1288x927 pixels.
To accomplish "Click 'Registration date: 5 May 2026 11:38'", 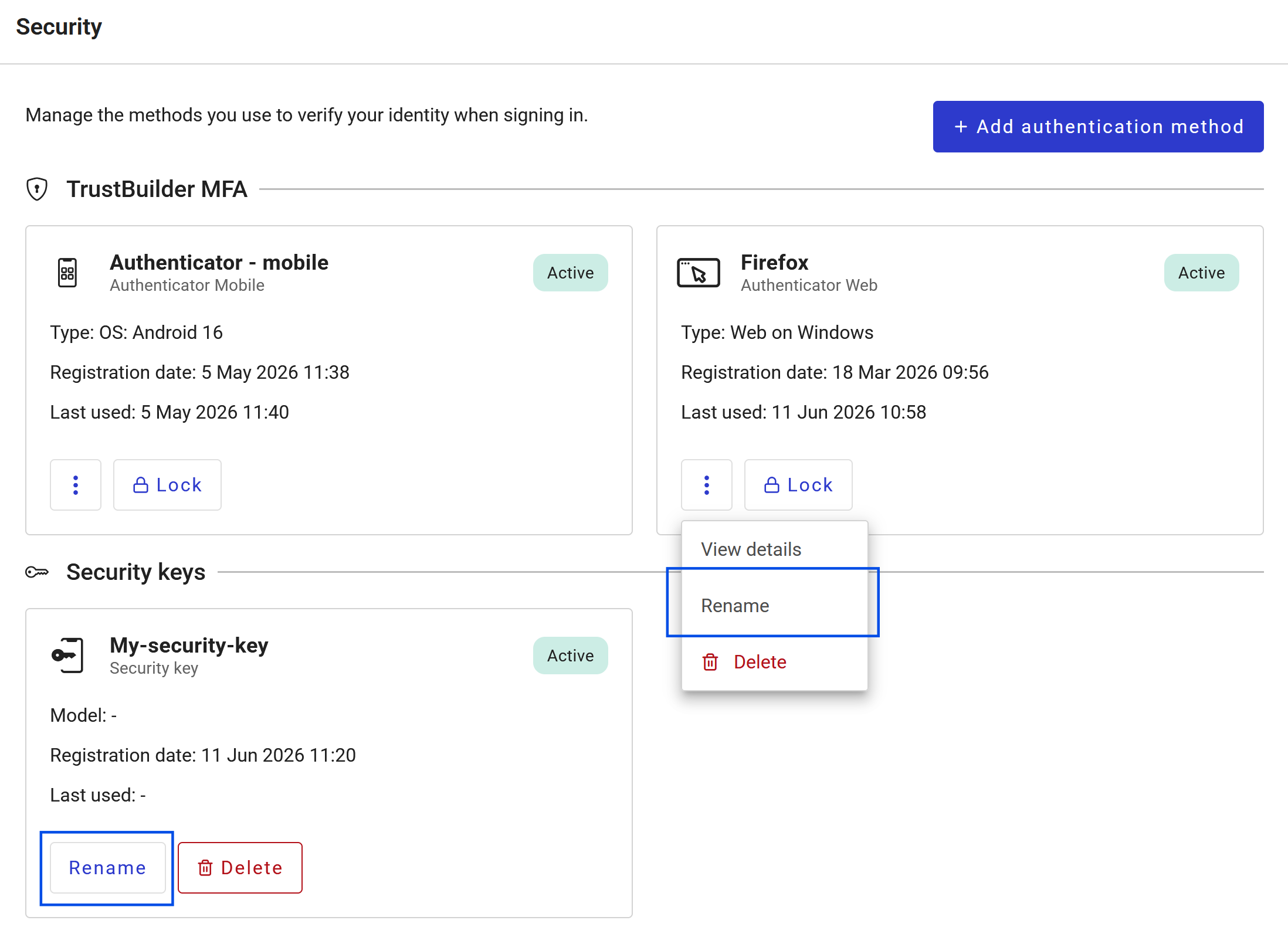I will (200, 372).
